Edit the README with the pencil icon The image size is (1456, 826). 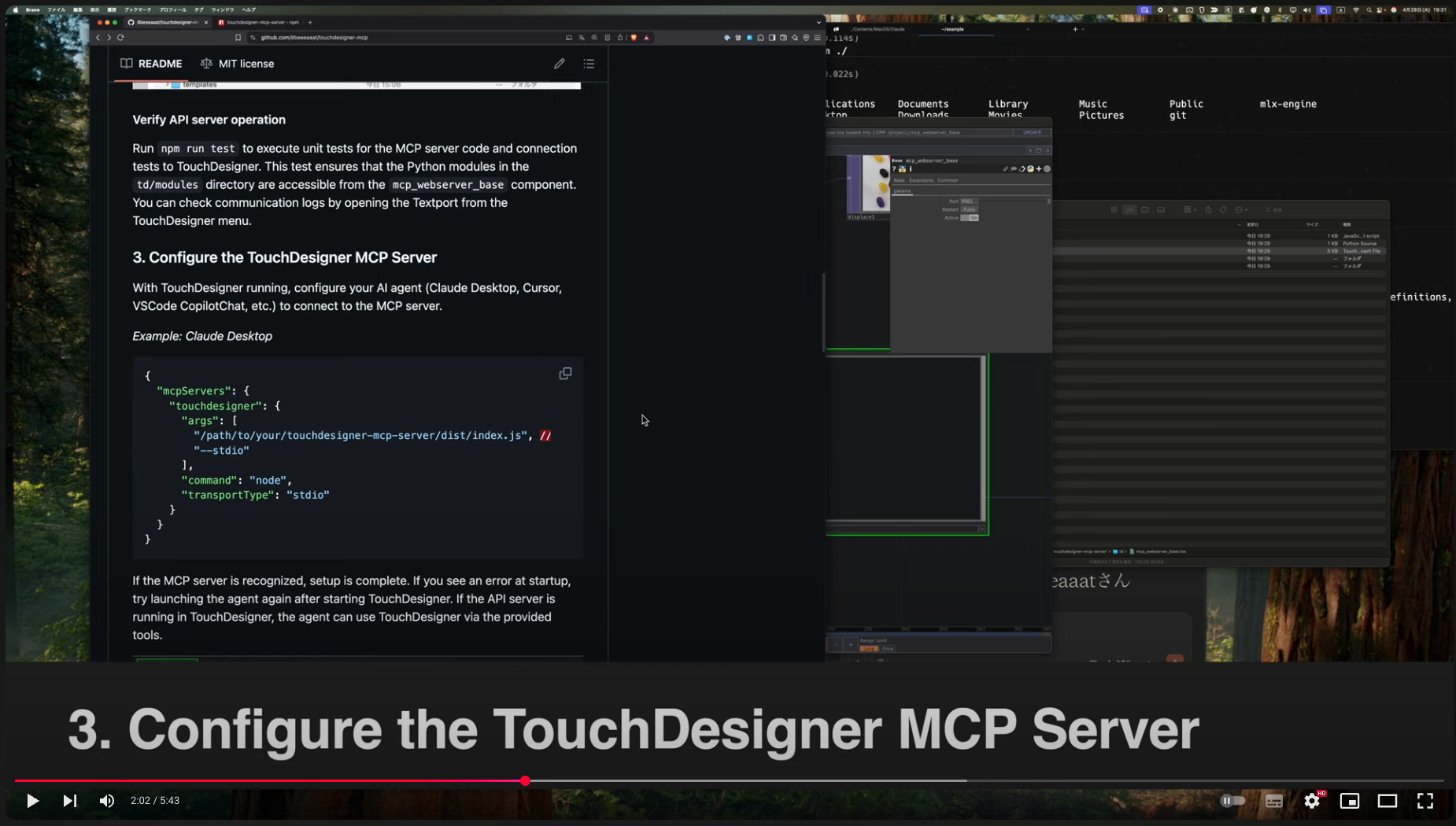coord(559,64)
